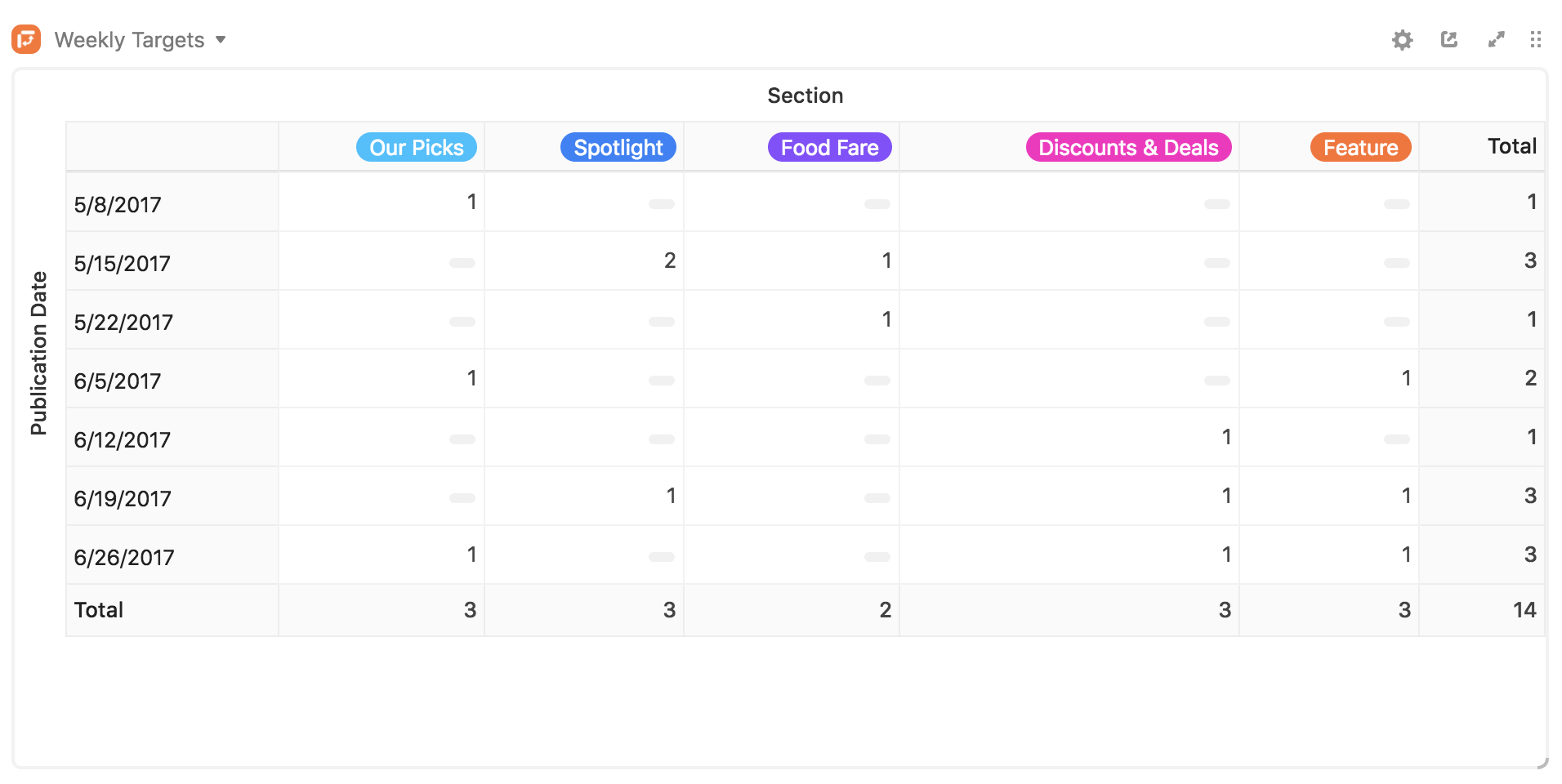Open Feature count for 6/5/2017
The image size is (1562, 784).
click(1406, 378)
